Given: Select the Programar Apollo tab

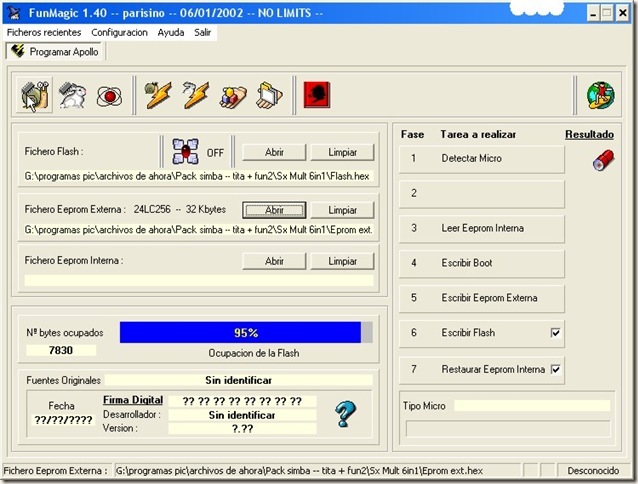Looking at the screenshot, I should click(x=56, y=52).
